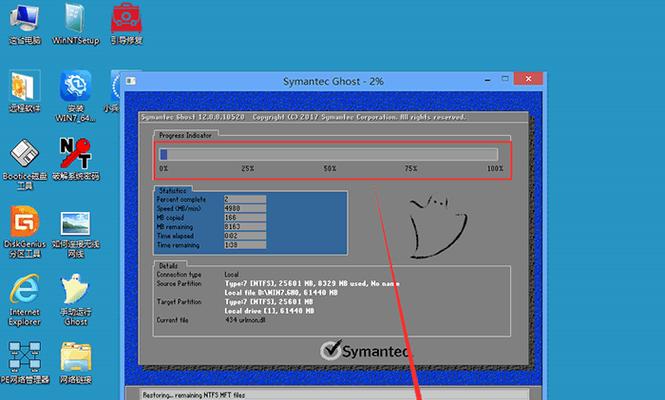Open the Bootice磁盘工具 floppy icon

[x=25, y=165]
